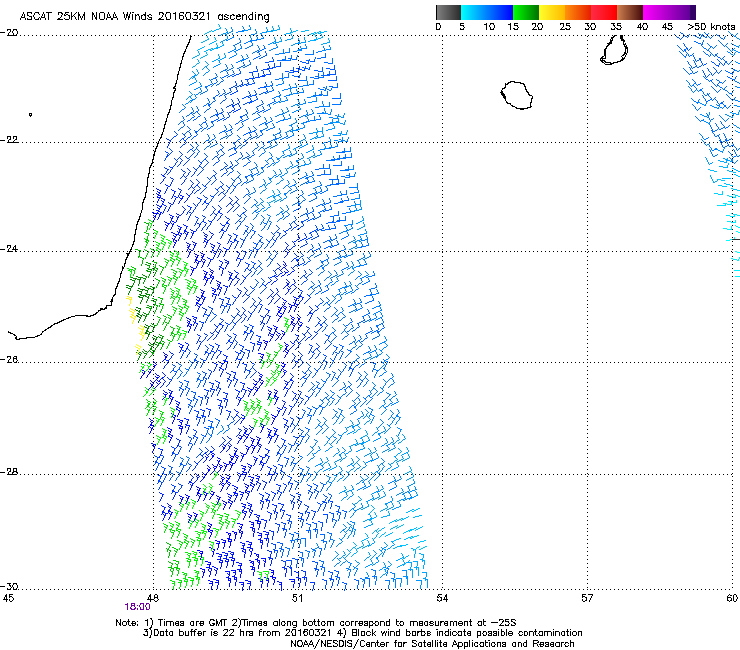Click the title 'ASCAT 25KM NOAA Winds 20160321 ascending'
Viewport: 740px width, 650px height.
click(x=144, y=16)
